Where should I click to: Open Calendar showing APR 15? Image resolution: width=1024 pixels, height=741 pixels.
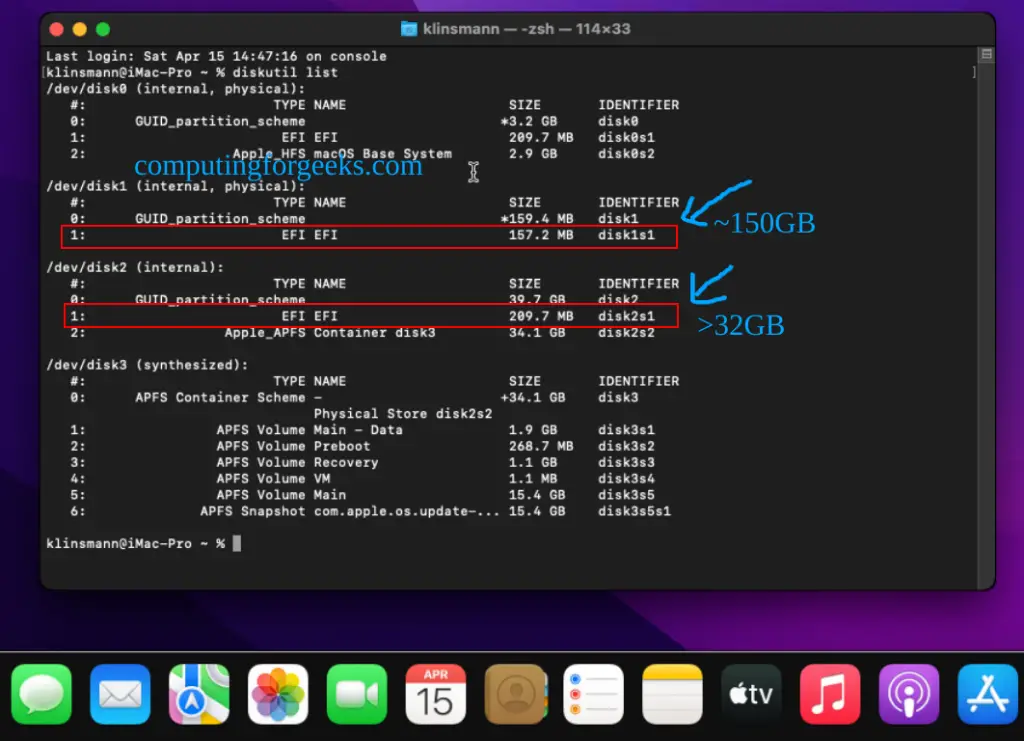click(x=436, y=694)
